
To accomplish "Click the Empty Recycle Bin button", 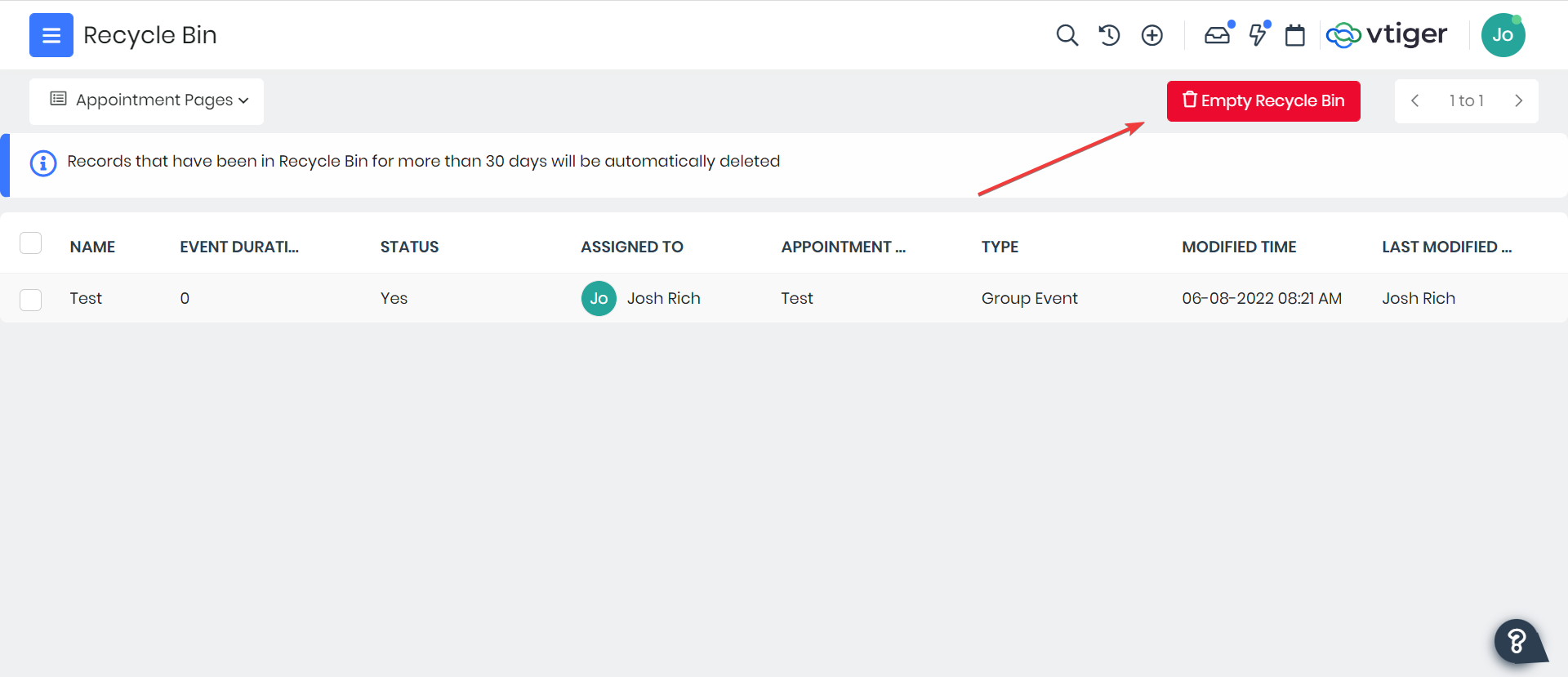I will click(1263, 100).
